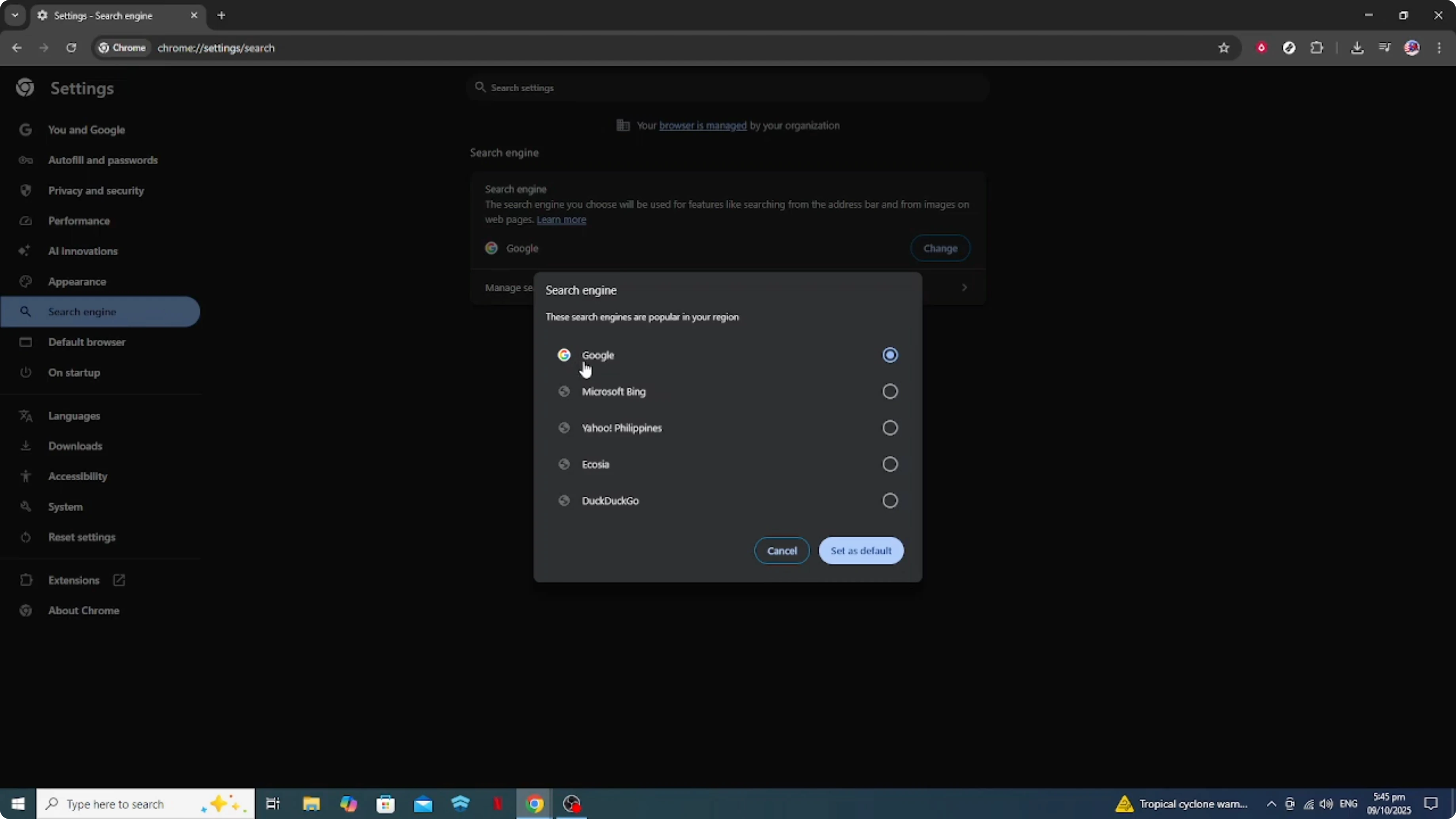Screen dimensions: 1456x819
Task: Click the taskbar search box
Action: [x=146, y=804]
